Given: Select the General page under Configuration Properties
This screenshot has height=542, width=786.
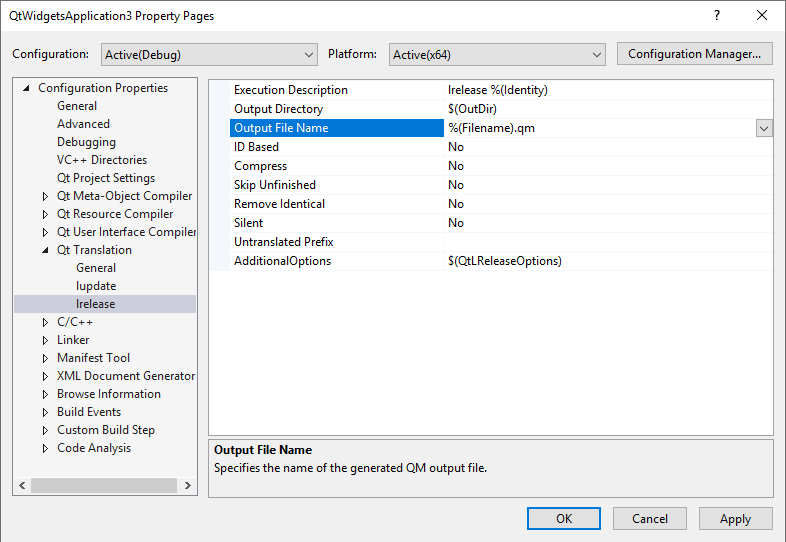Looking at the screenshot, I should click(x=77, y=106).
